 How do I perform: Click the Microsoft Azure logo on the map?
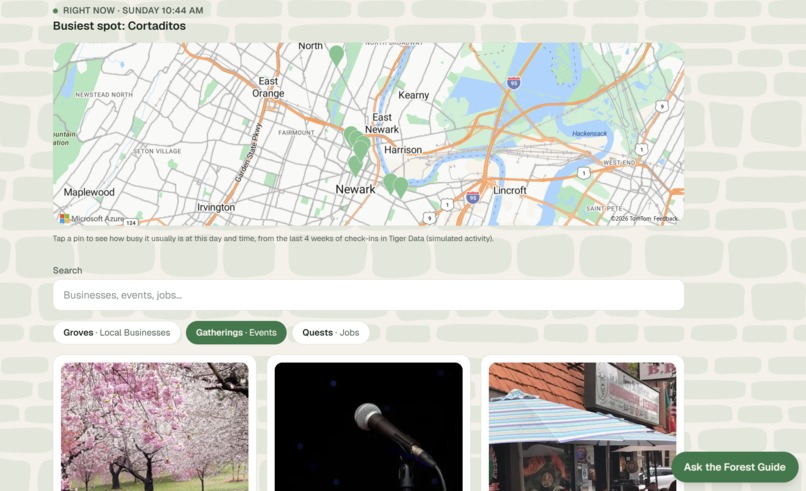(92, 219)
